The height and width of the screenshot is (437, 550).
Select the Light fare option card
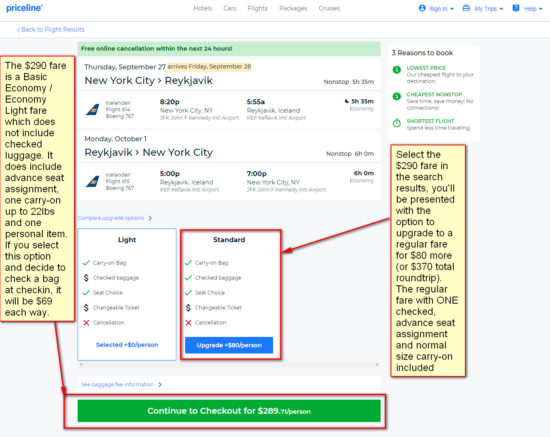pos(127,294)
